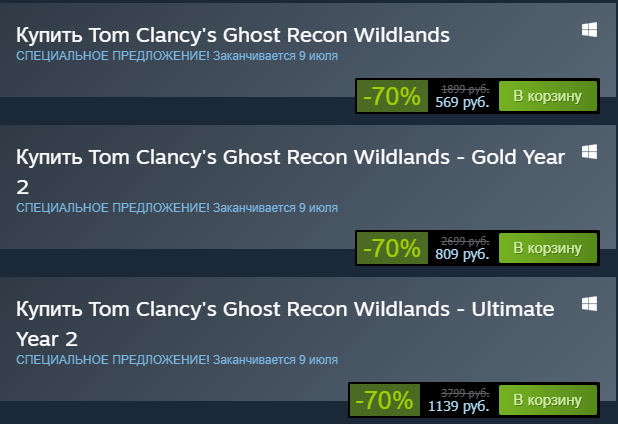Image resolution: width=618 pixels, height=424 pixels.
Task: Click the crossed-out 2699 руб. price
Action: pos(464,241)
